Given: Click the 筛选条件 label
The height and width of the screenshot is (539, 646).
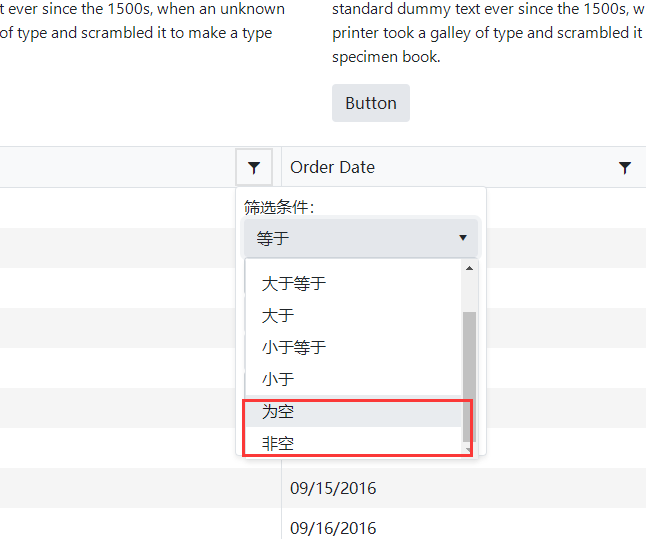Looking at the screenshot, I should (x=278, y=208).
